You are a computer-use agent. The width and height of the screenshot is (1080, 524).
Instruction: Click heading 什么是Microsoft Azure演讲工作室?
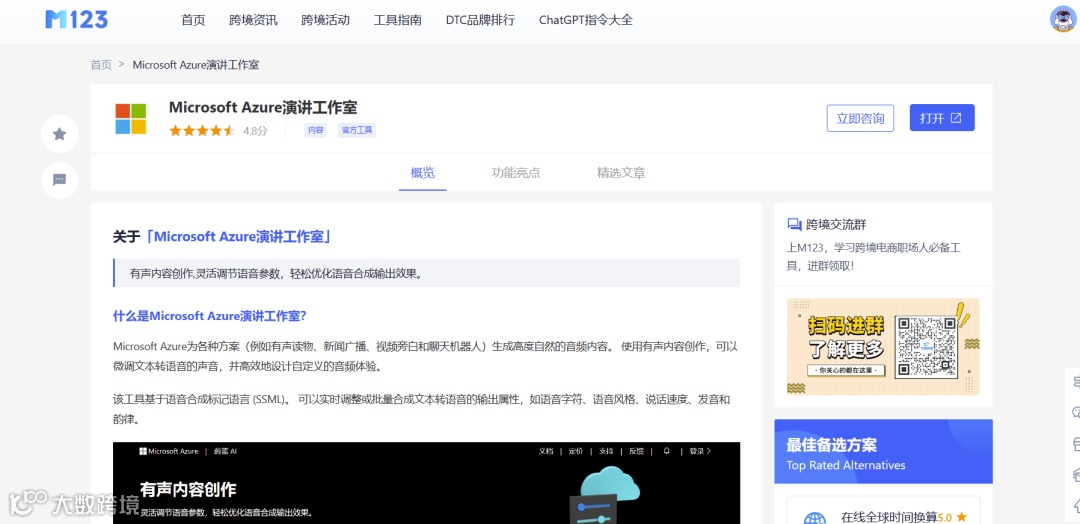(209, 315)
